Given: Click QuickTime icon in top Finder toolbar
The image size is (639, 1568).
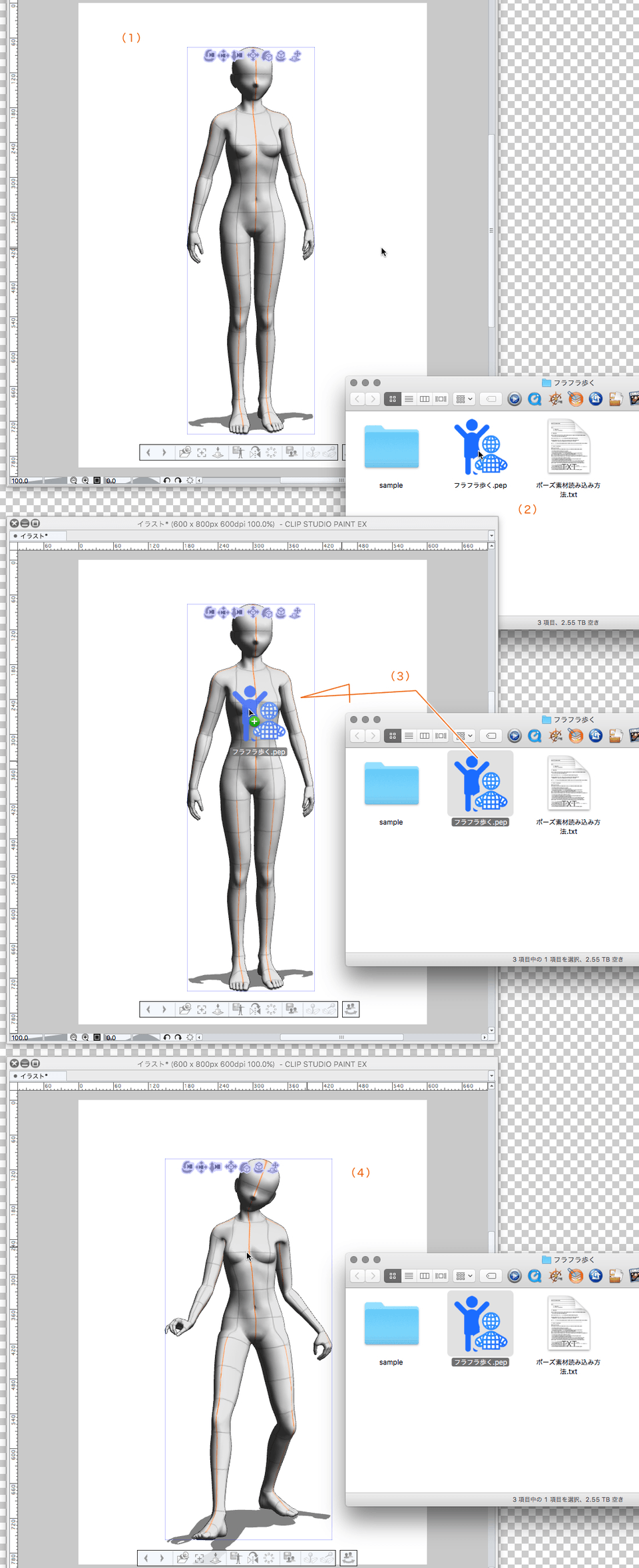Looking at the screenshot, I should coord(534,399).
